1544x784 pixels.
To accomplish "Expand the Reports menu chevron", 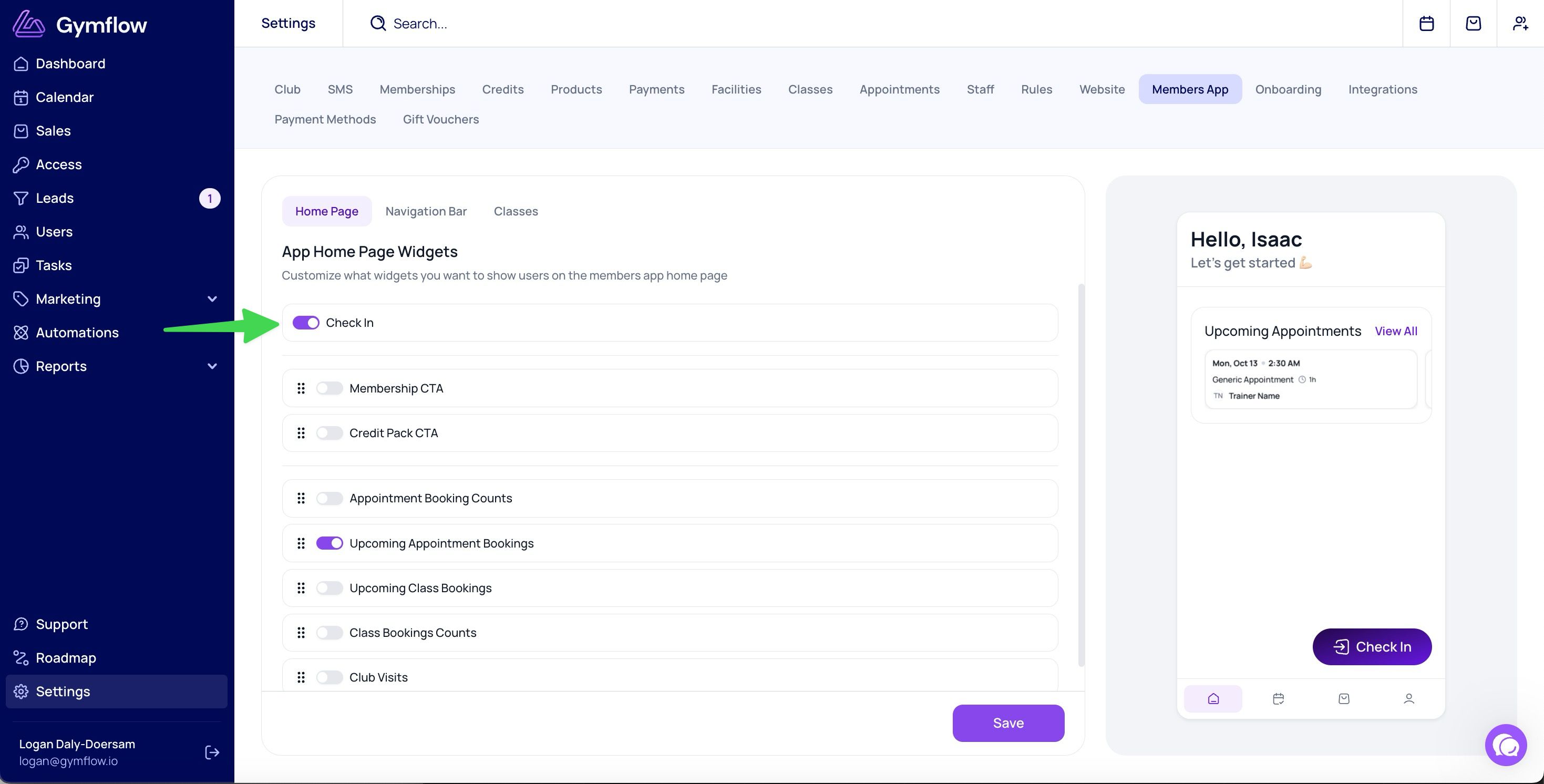I will [212, 366].
